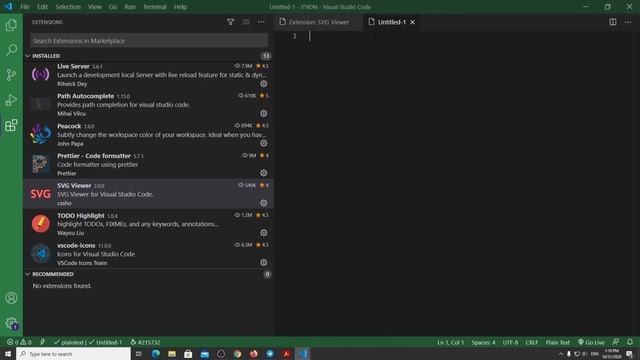Open Task View on the taskbar
The height and width of the screenshot is (360, 640).
(x=139, y=353)
